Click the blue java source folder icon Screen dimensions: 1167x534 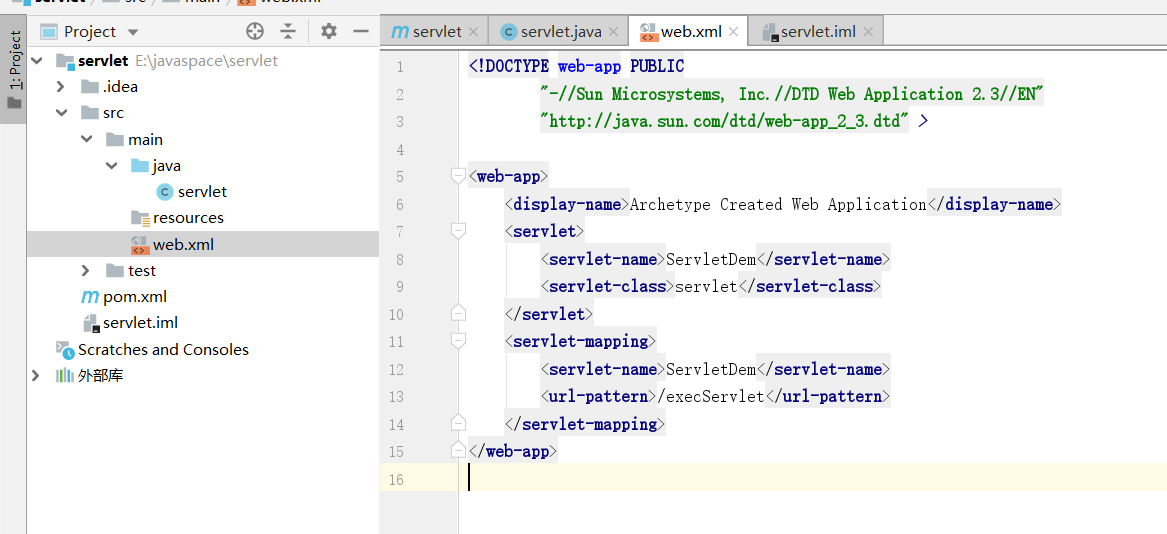point(140,165)
